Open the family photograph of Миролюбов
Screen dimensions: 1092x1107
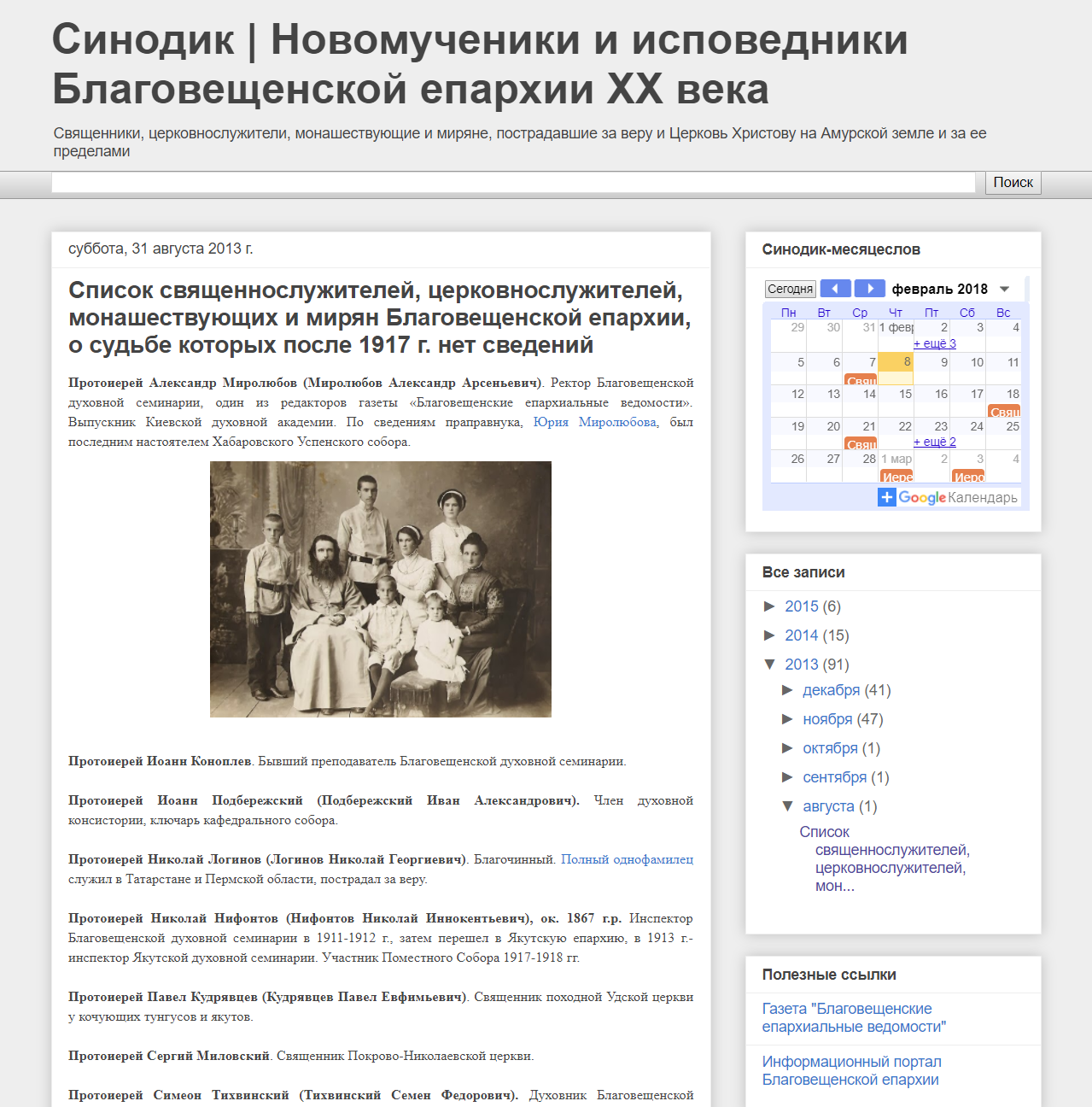pyautogui.click(x=381, y=589)
